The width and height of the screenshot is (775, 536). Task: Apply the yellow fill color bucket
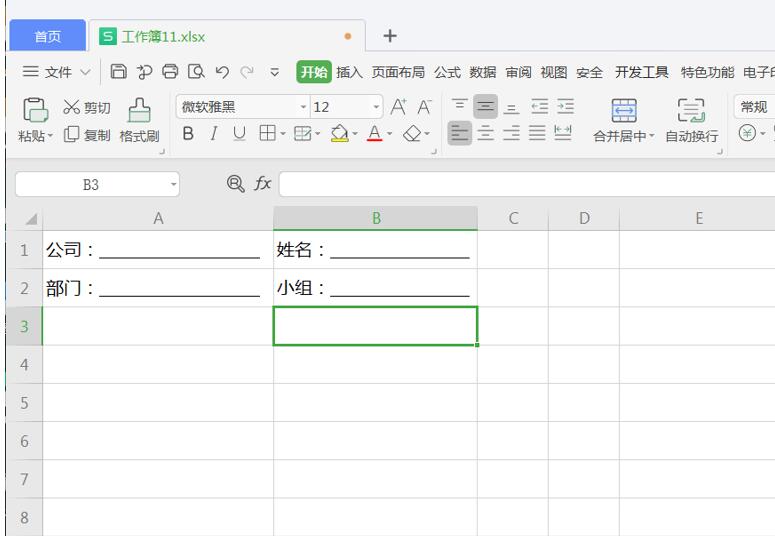(339, 134)
